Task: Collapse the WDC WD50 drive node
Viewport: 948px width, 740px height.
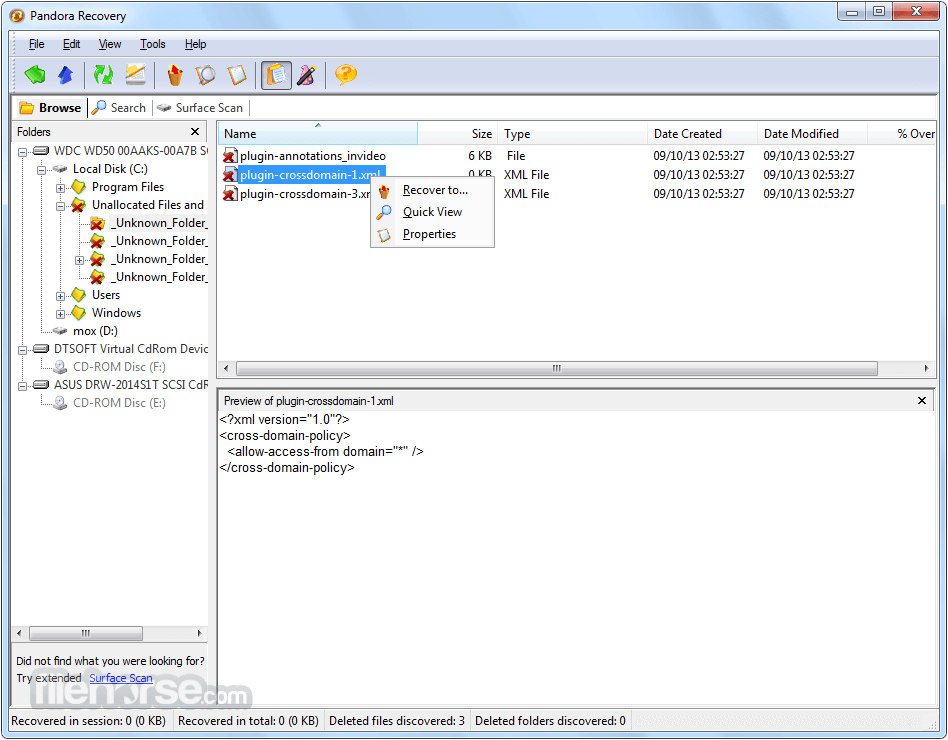Action: (22, 152)
